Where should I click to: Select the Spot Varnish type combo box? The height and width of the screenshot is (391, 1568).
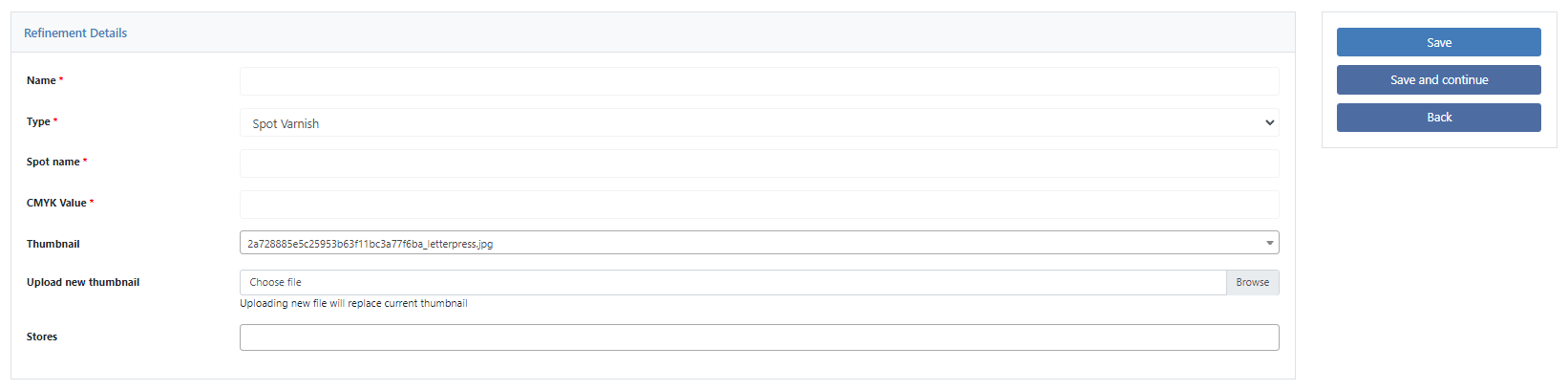click(759, 122)
